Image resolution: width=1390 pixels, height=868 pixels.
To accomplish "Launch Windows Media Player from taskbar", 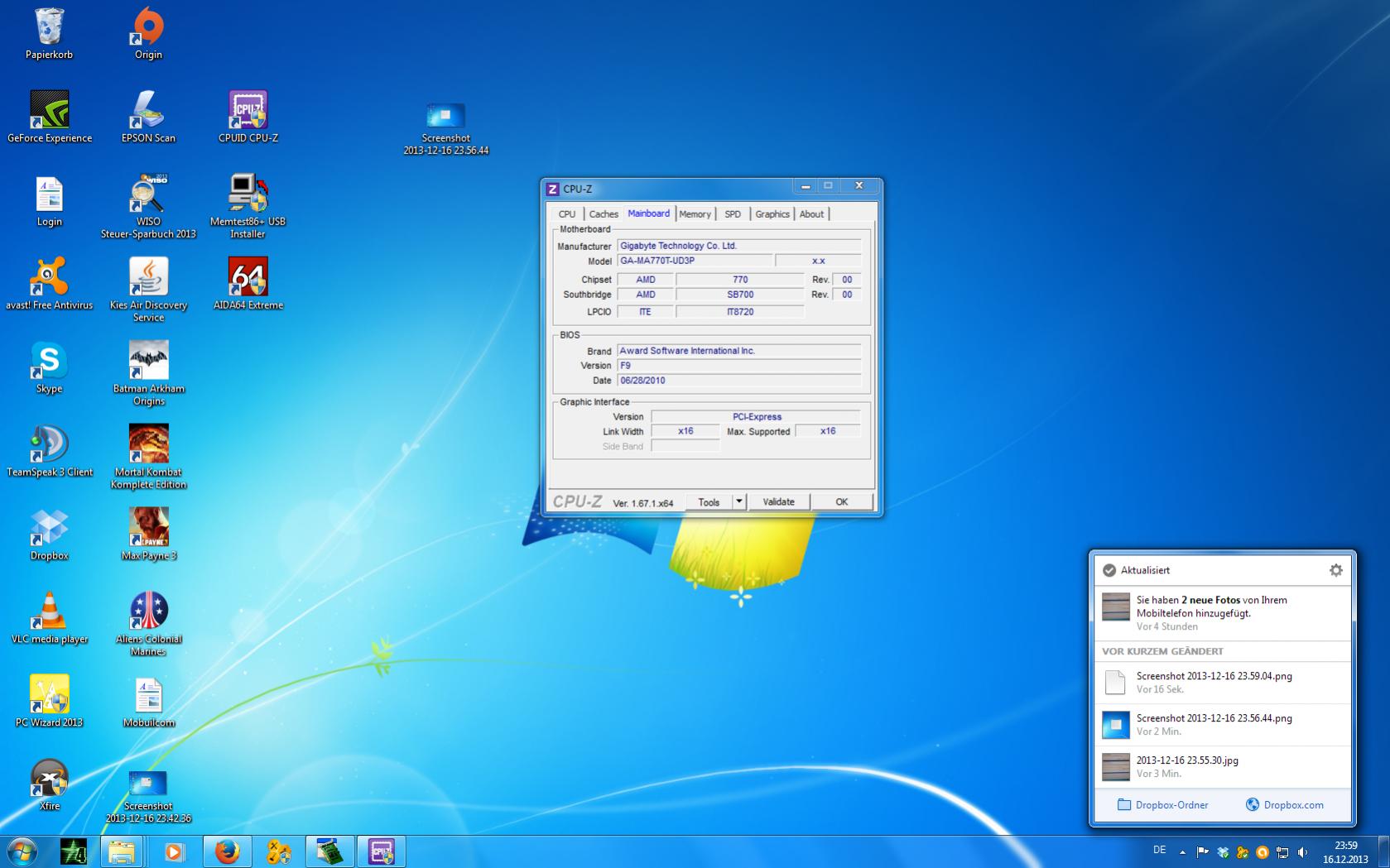I will [175, 851].
